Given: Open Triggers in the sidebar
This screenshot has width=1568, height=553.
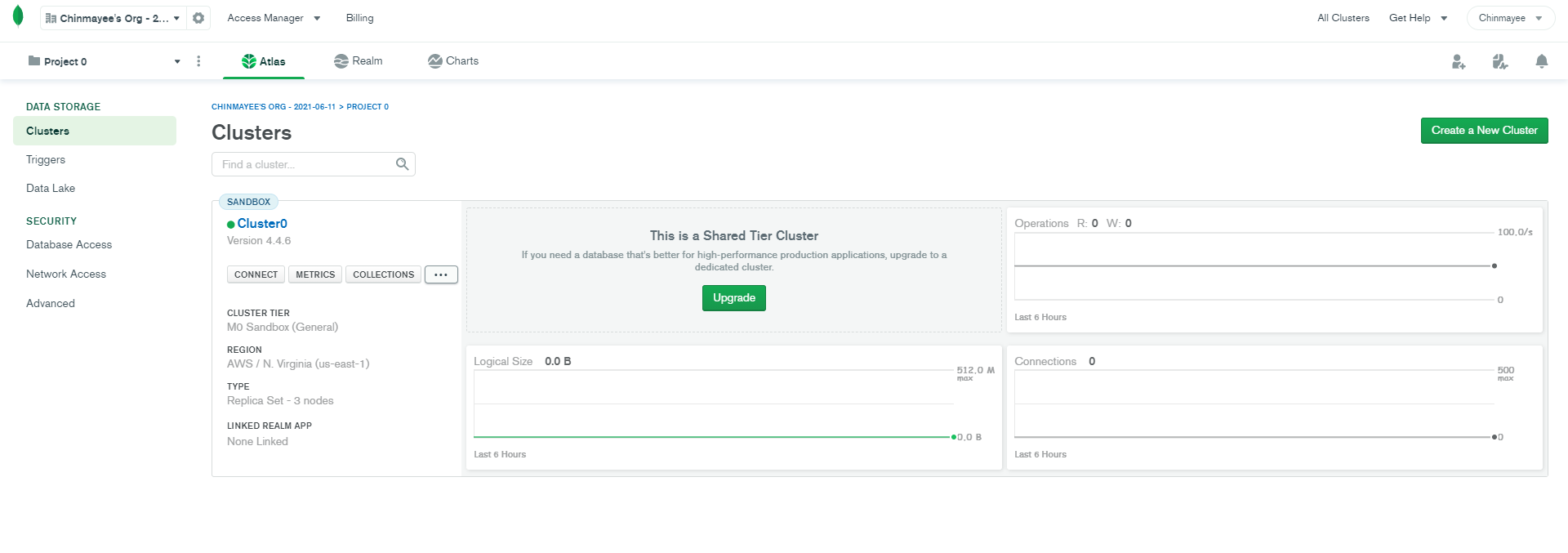Looking at the screenshot, I should coord(46,159).
